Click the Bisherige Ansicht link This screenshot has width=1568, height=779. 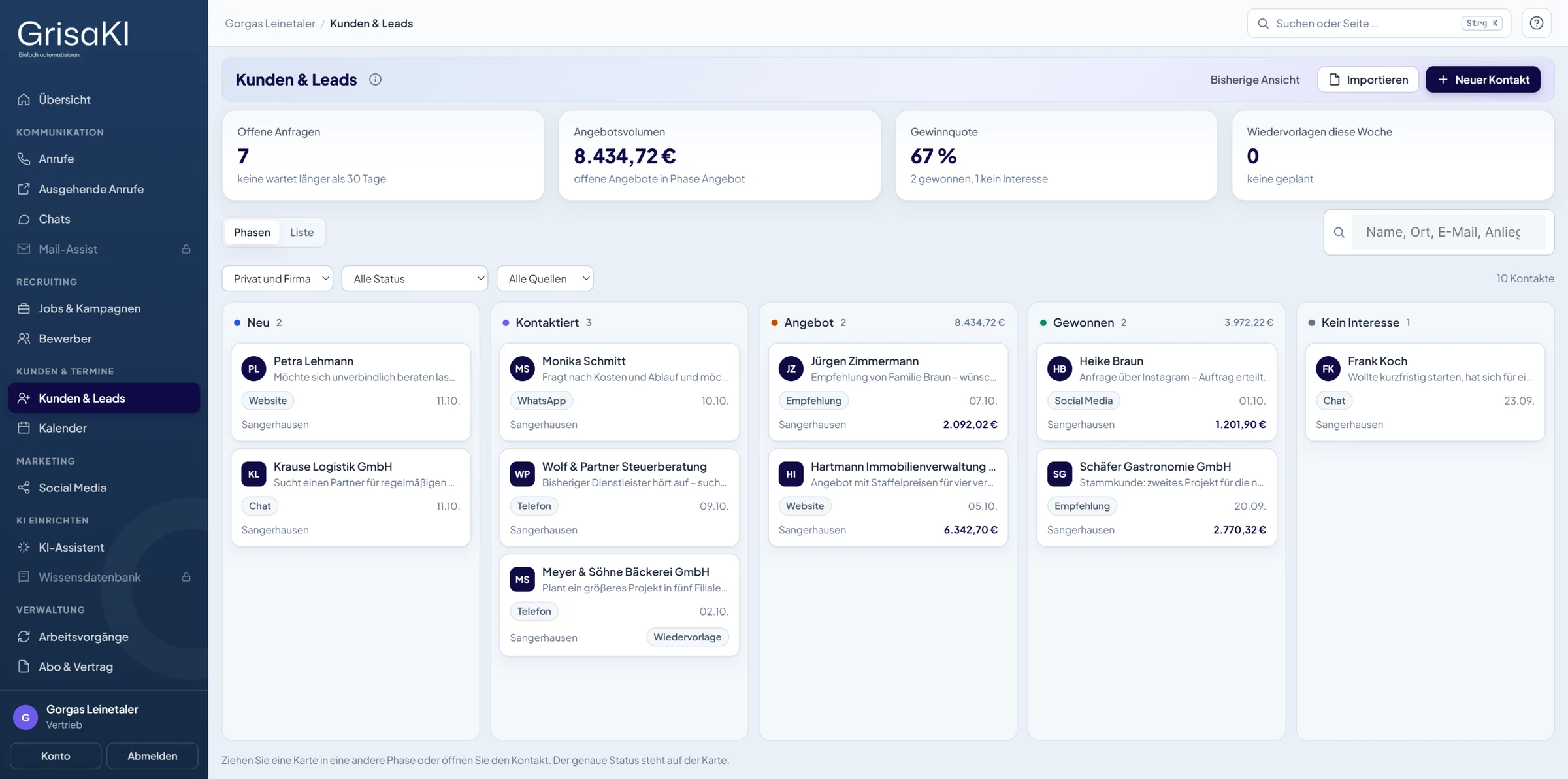pyautogui.click(x=1254, y=79)
